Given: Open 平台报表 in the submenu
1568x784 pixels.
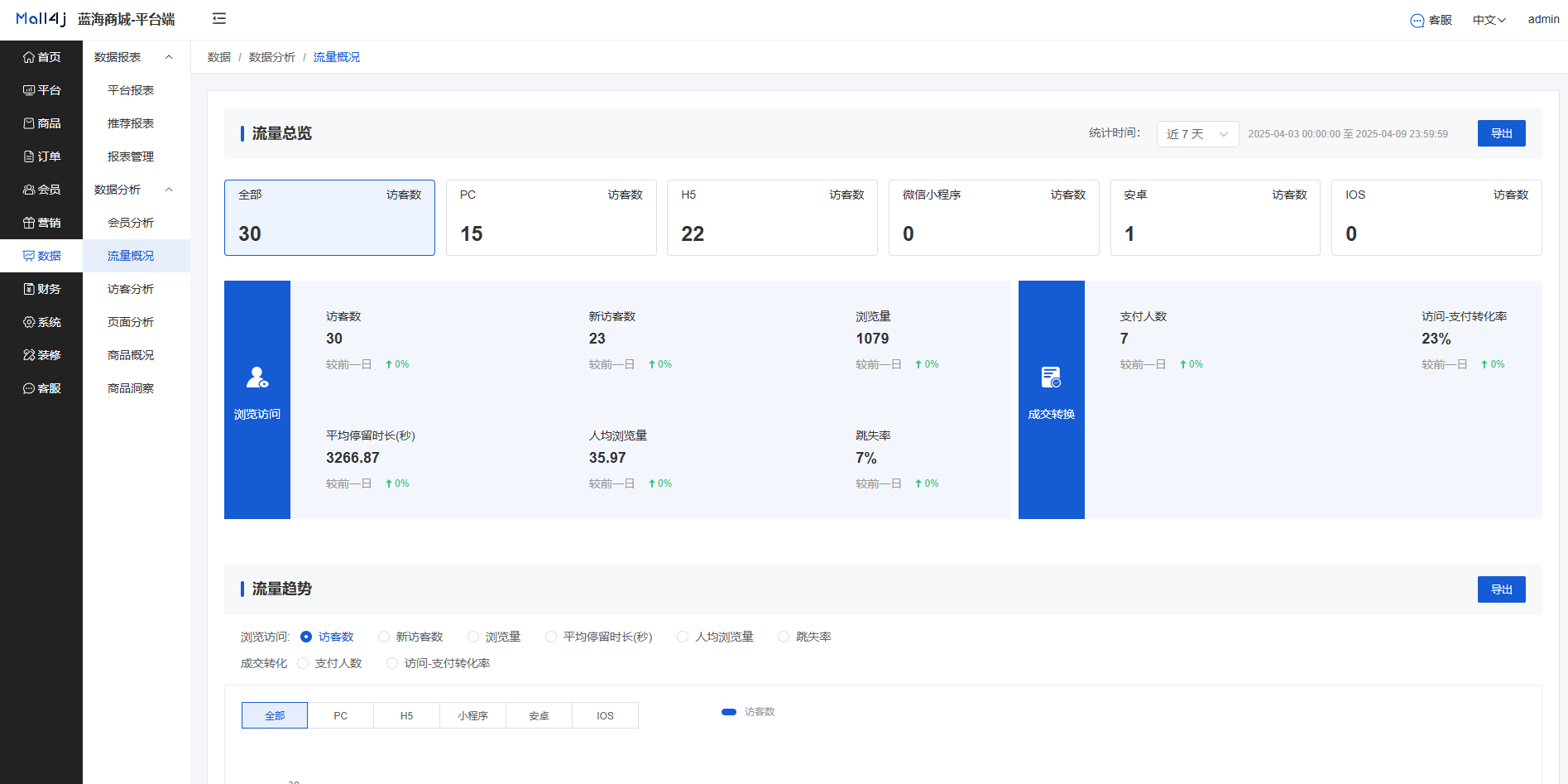Looking at the screenshot, I should pyautogui.click(x=137, y=90).
